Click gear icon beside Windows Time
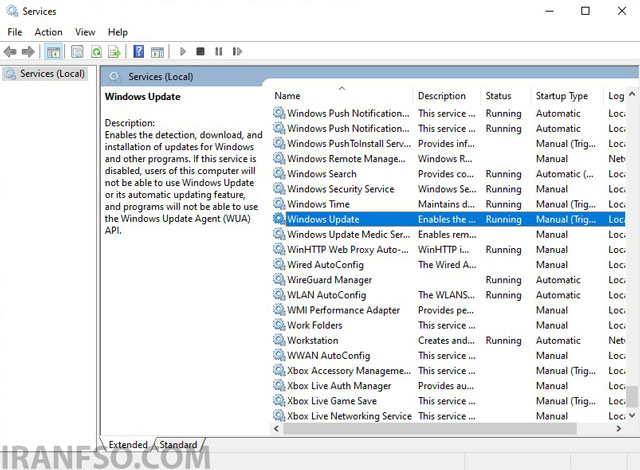Screen dimensions: 640x470 (x=279, y=204)
